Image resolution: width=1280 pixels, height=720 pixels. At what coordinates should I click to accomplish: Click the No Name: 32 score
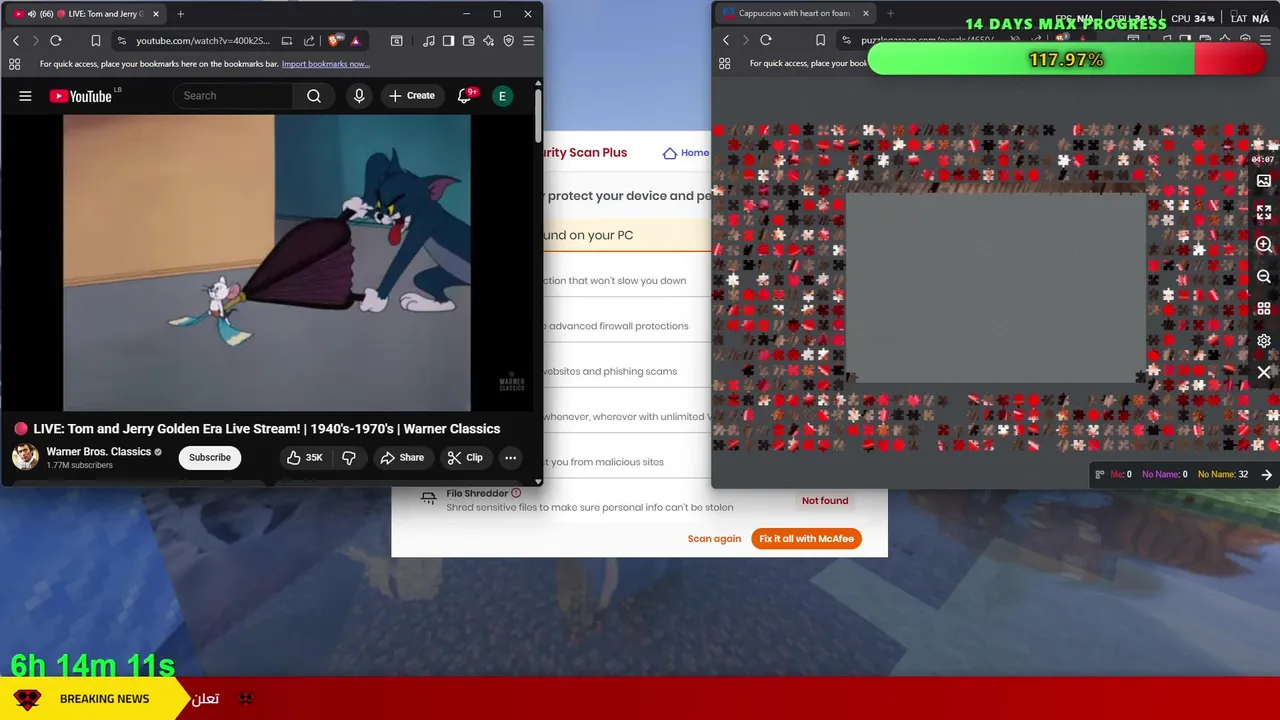(x=1223, y=475)
